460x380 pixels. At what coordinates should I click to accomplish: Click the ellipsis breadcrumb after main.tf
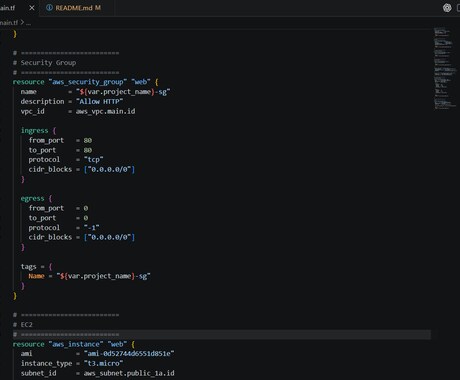(28, 23)
